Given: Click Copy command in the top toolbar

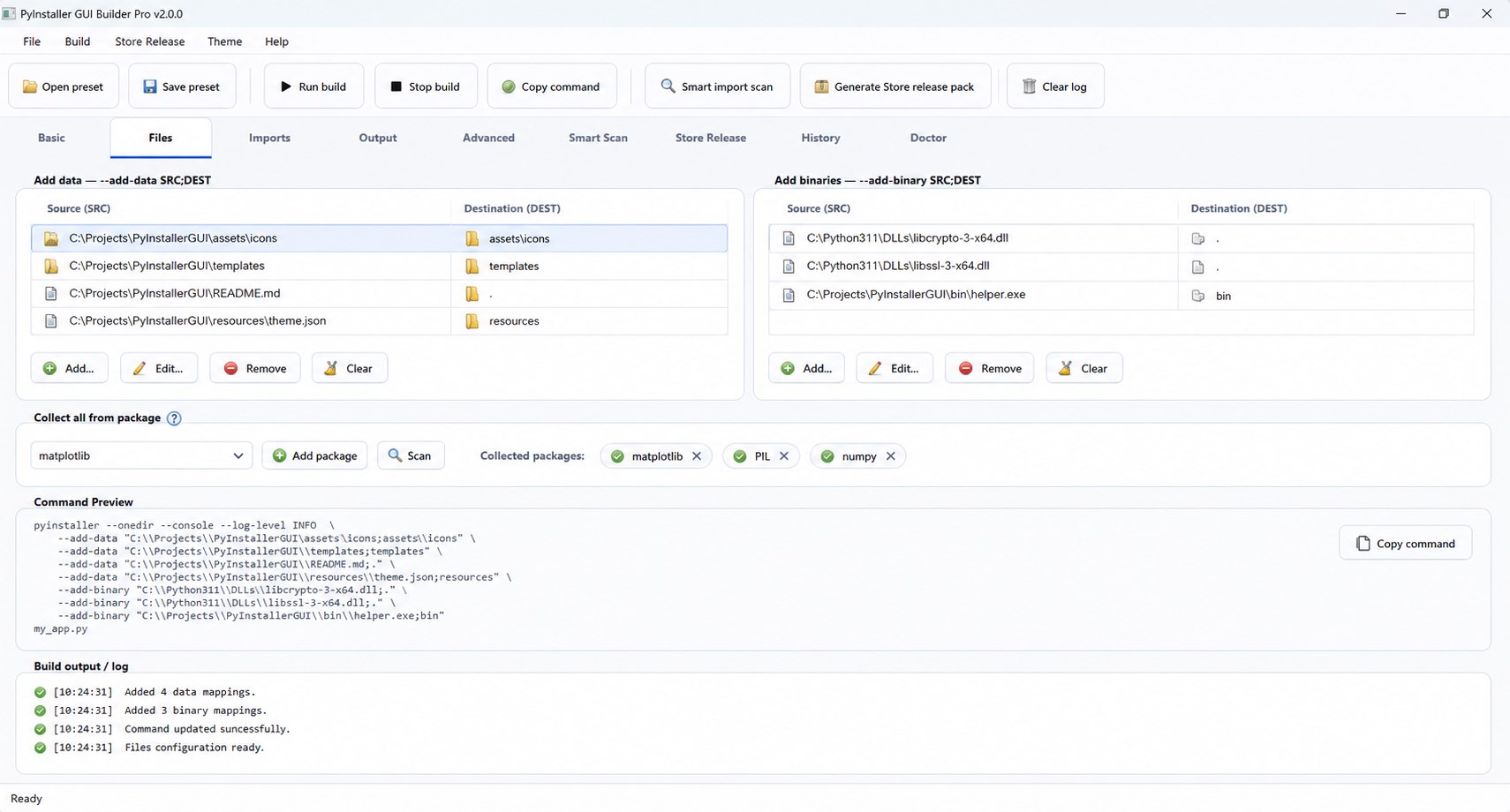Looking at the screenshot, I should point(551,86).
